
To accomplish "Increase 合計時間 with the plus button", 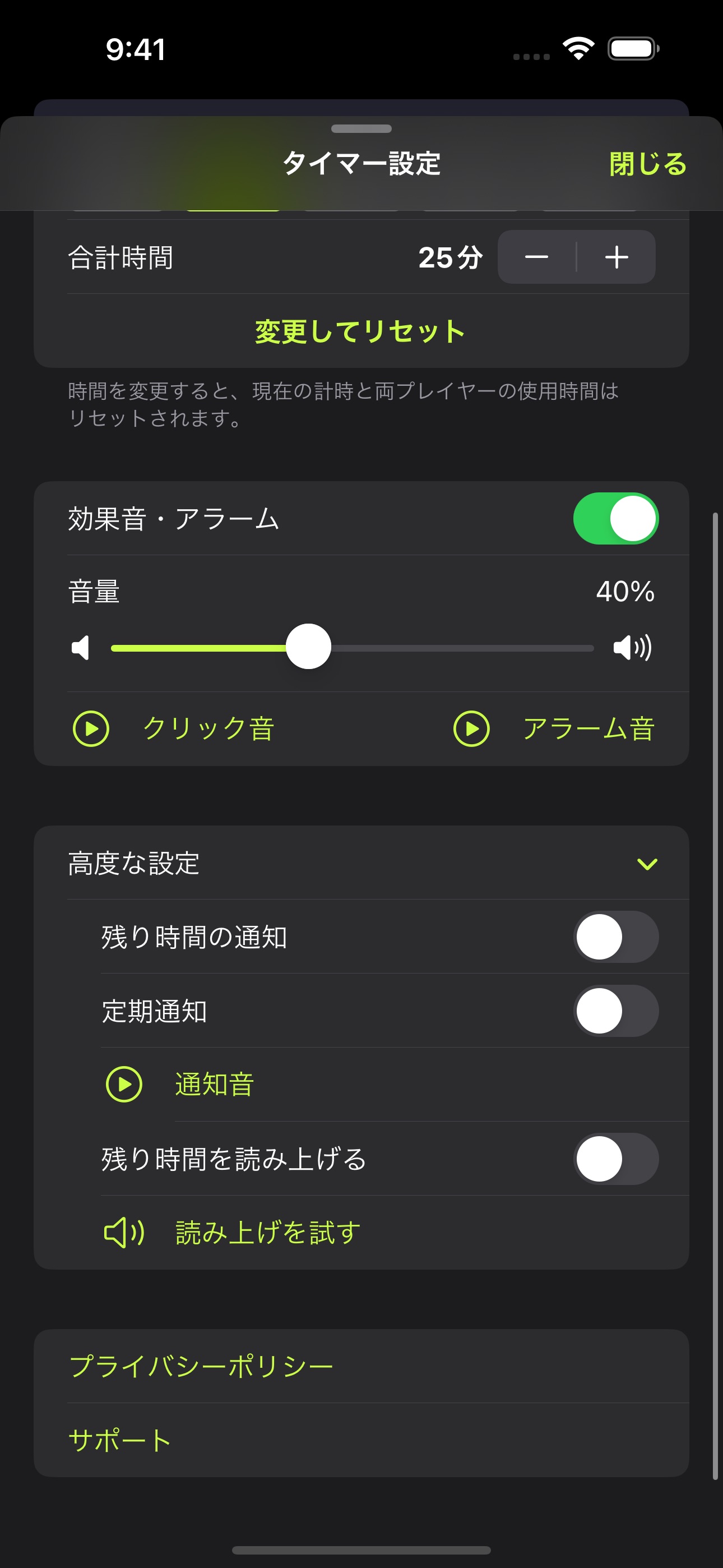I will 617,257.
